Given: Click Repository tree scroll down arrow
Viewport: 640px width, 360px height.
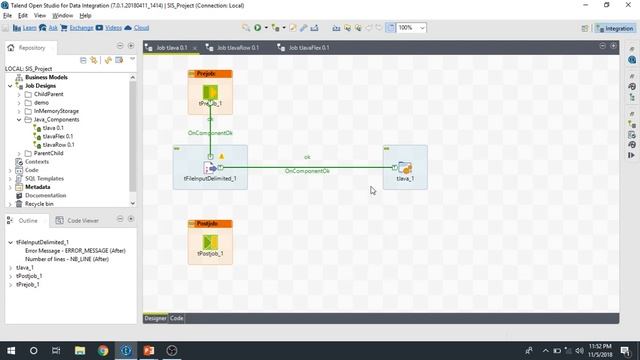Looking at the screenshot, I should click(x=133, y=203).
